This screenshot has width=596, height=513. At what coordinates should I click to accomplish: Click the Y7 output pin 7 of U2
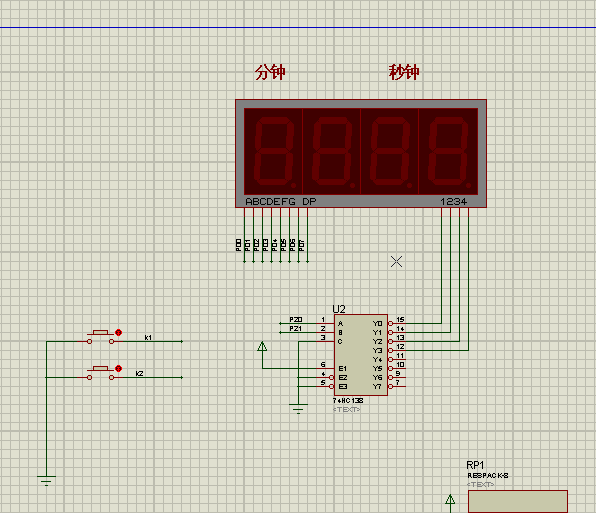397,386
